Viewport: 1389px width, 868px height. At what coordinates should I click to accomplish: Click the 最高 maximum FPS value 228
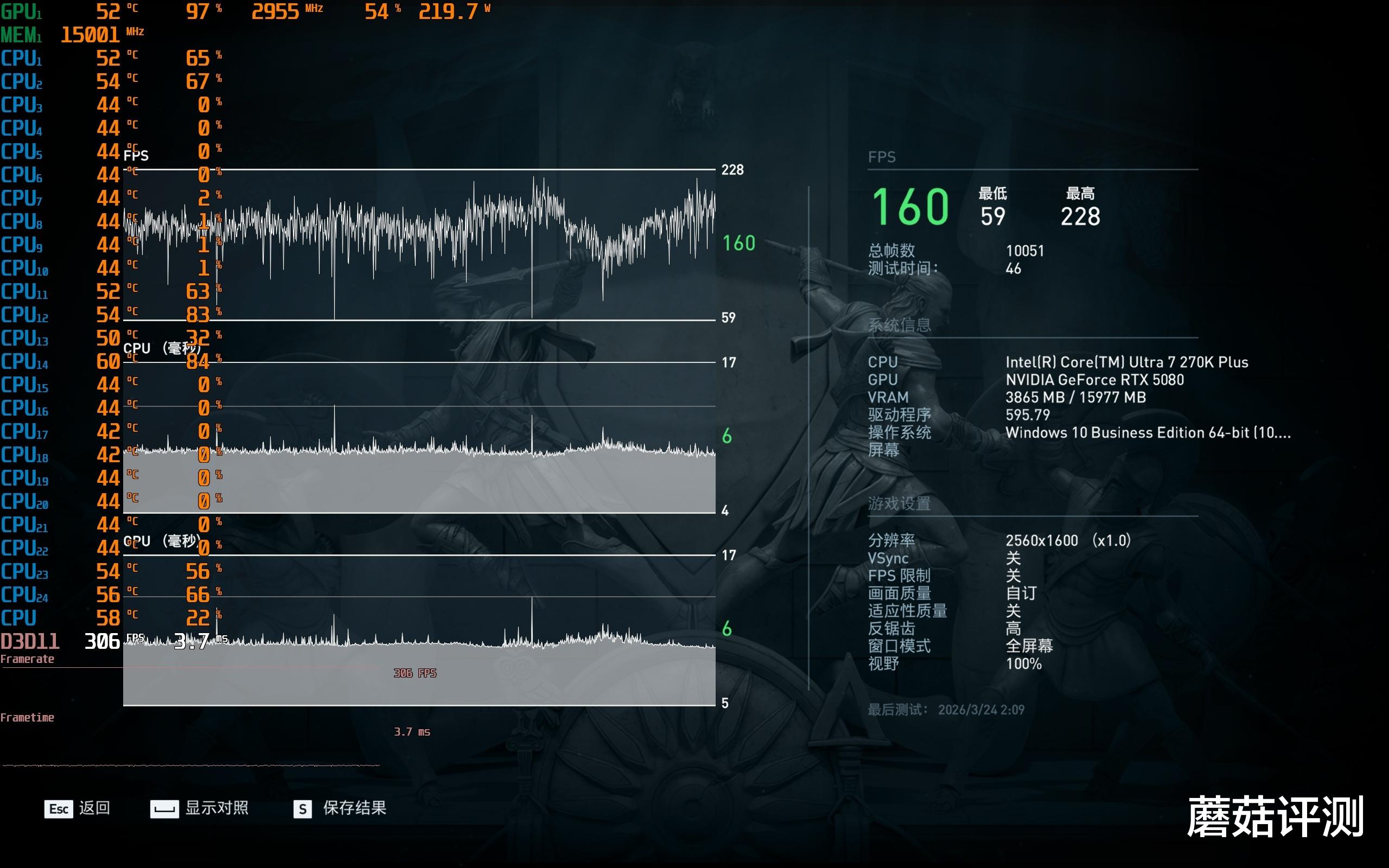(x=1080, y=216)
